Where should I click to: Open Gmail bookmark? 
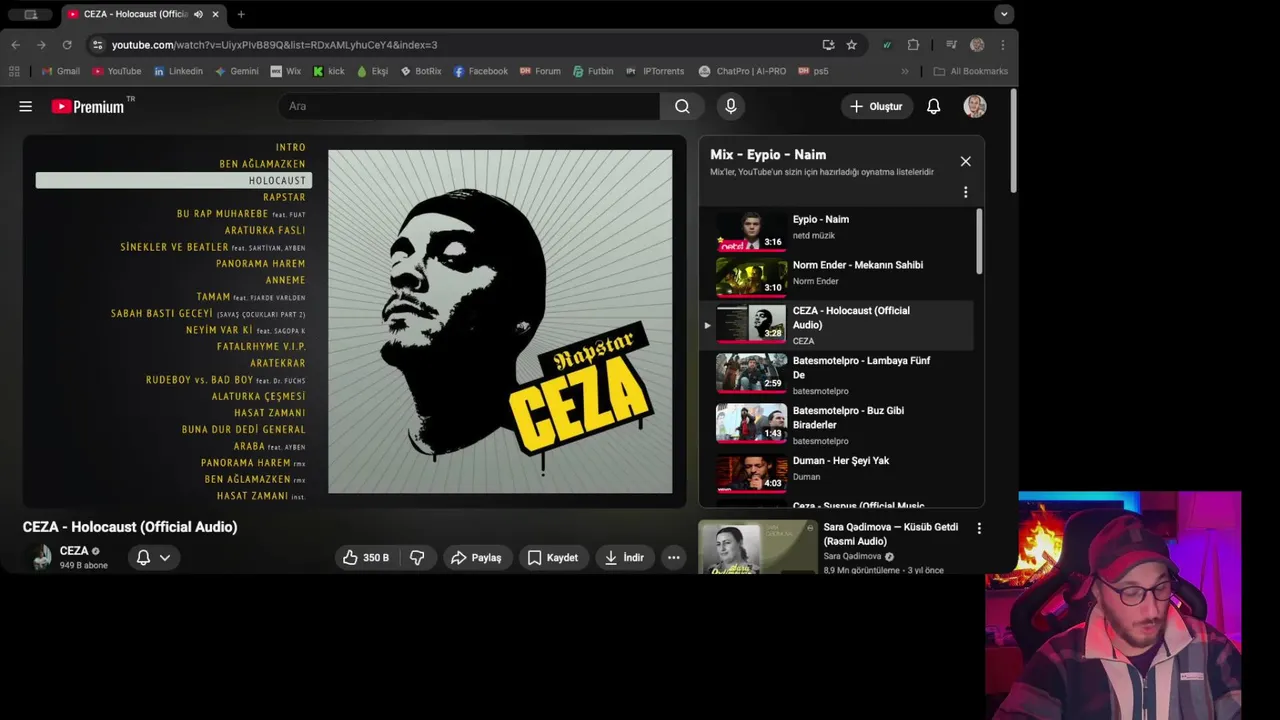[x=61, y=71]
